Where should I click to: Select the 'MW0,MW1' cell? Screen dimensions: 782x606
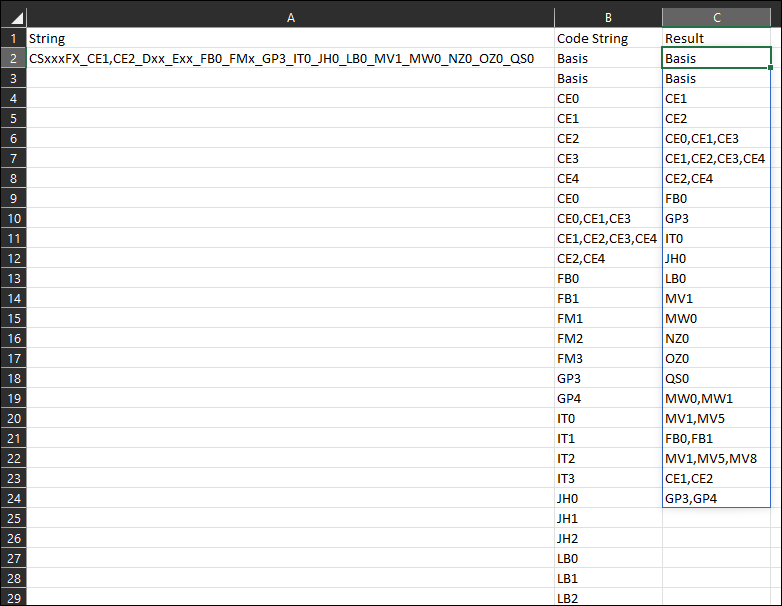716,399
